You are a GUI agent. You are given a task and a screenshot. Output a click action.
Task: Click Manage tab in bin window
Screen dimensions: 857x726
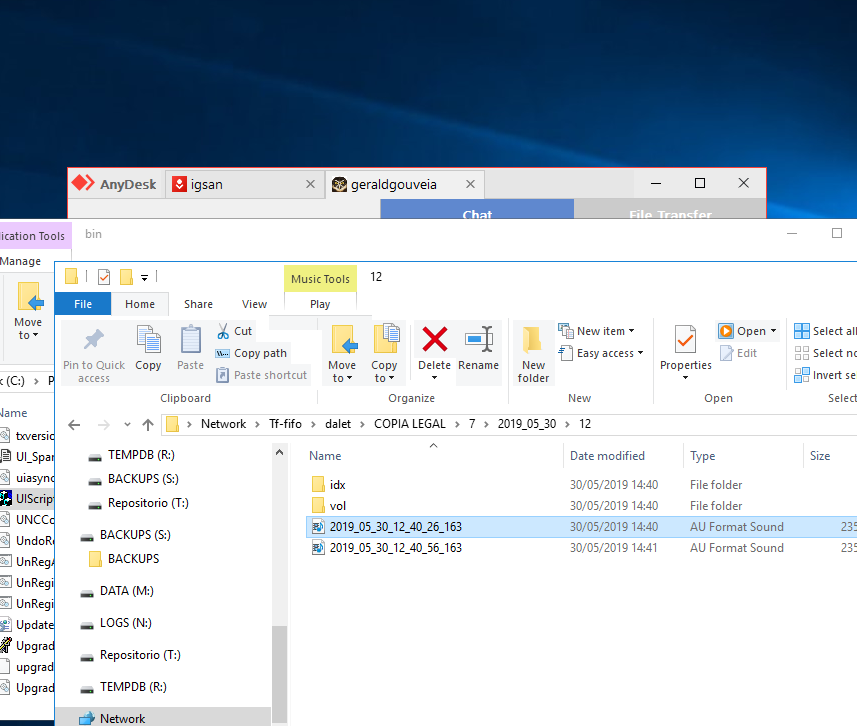pos(21,261)
